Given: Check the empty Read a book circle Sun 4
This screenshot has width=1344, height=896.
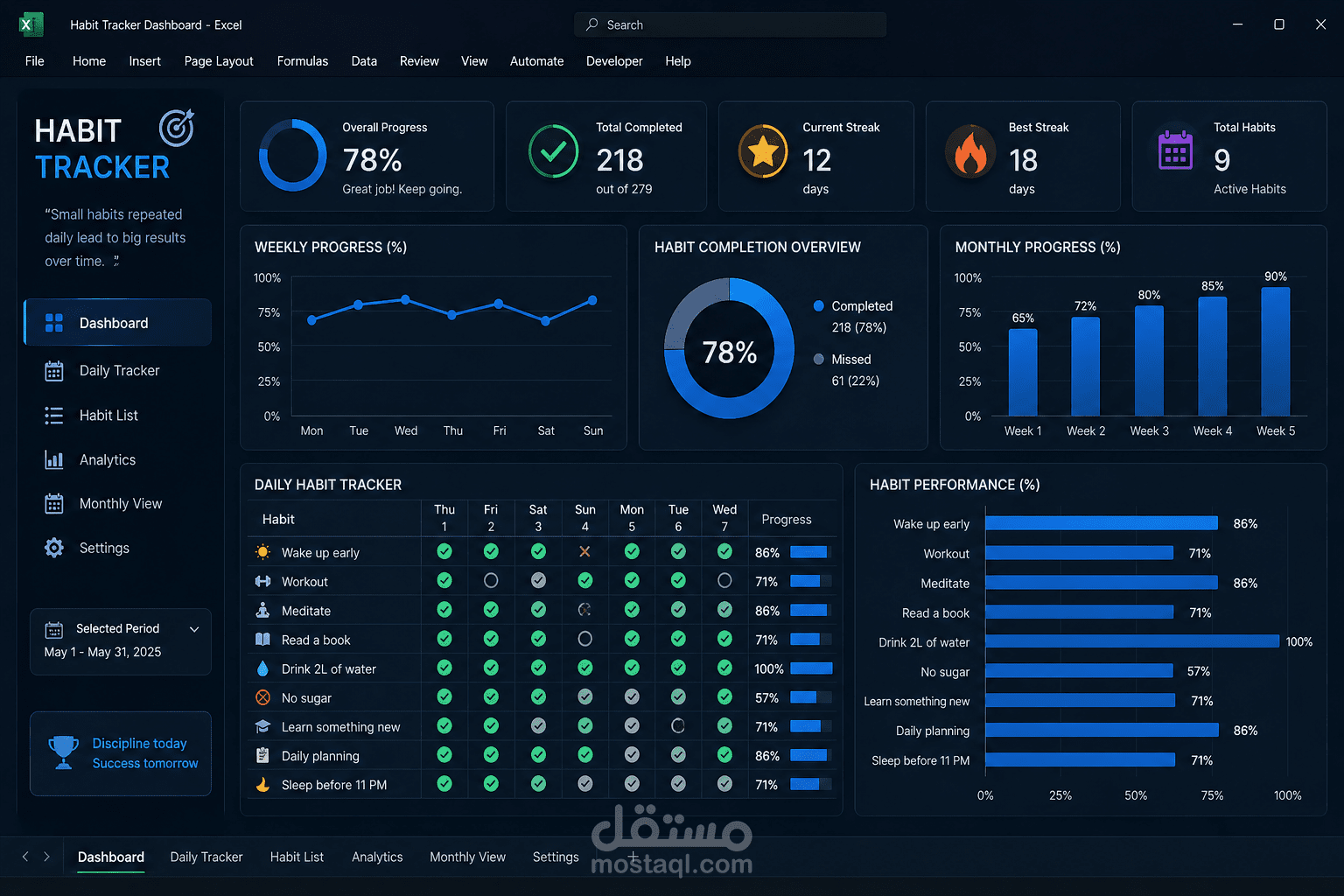Looking at the screenshot, I should pos(584,639).
